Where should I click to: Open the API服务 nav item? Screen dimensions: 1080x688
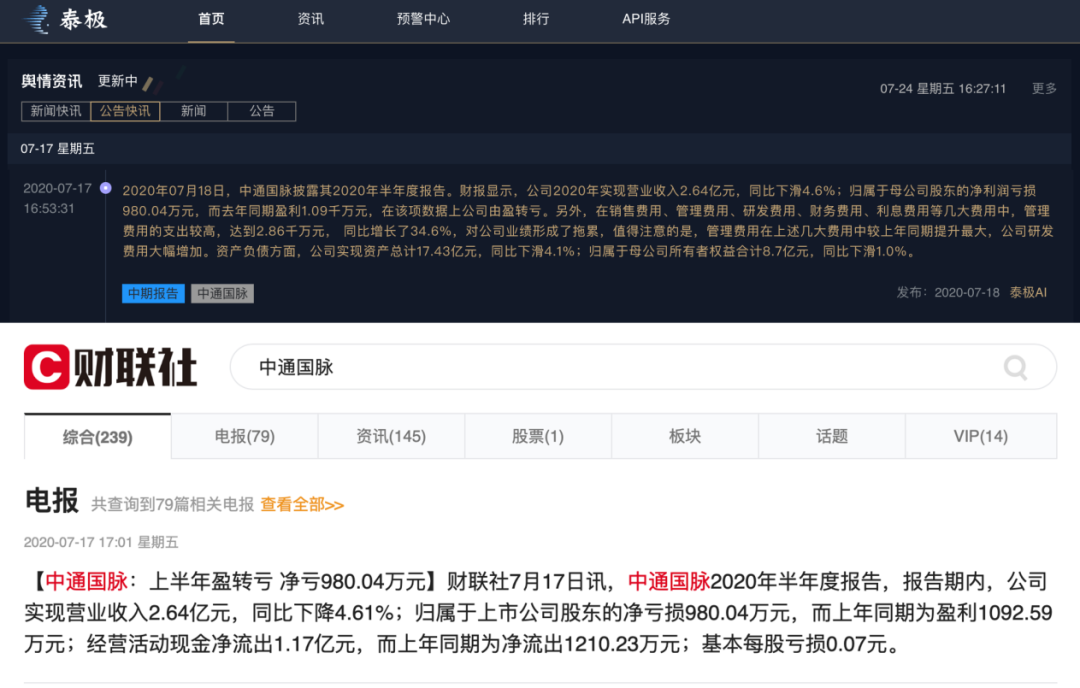(x=646, y=19)
